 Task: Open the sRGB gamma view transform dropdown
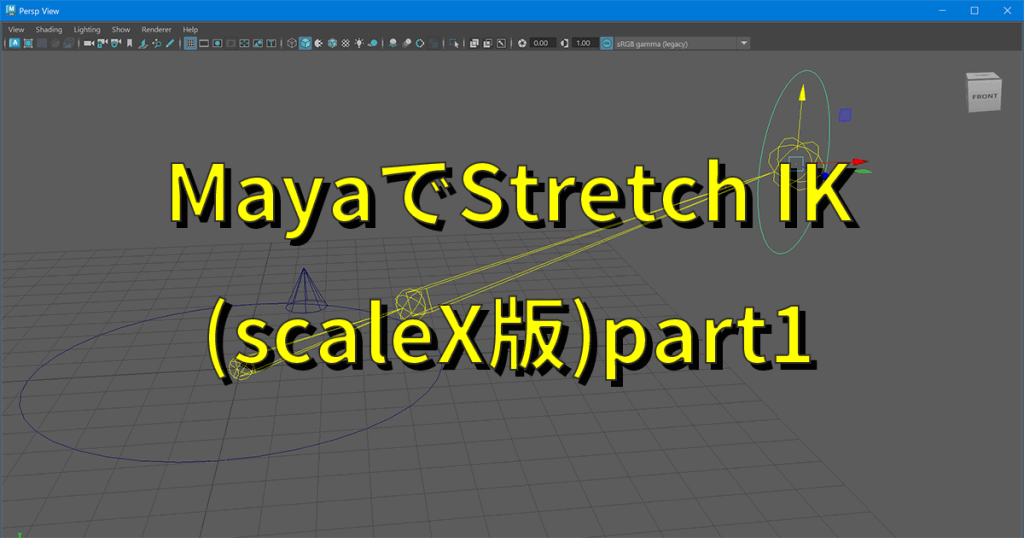click(682, 43)
